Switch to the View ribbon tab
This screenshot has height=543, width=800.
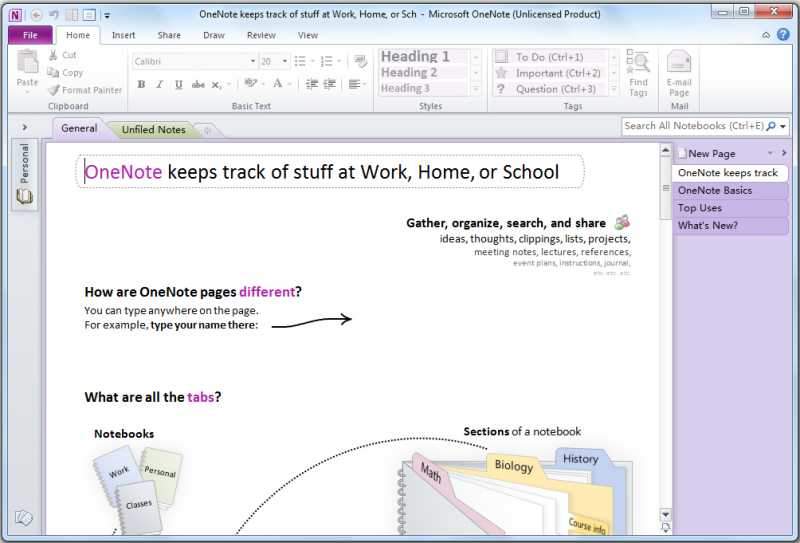308,35
